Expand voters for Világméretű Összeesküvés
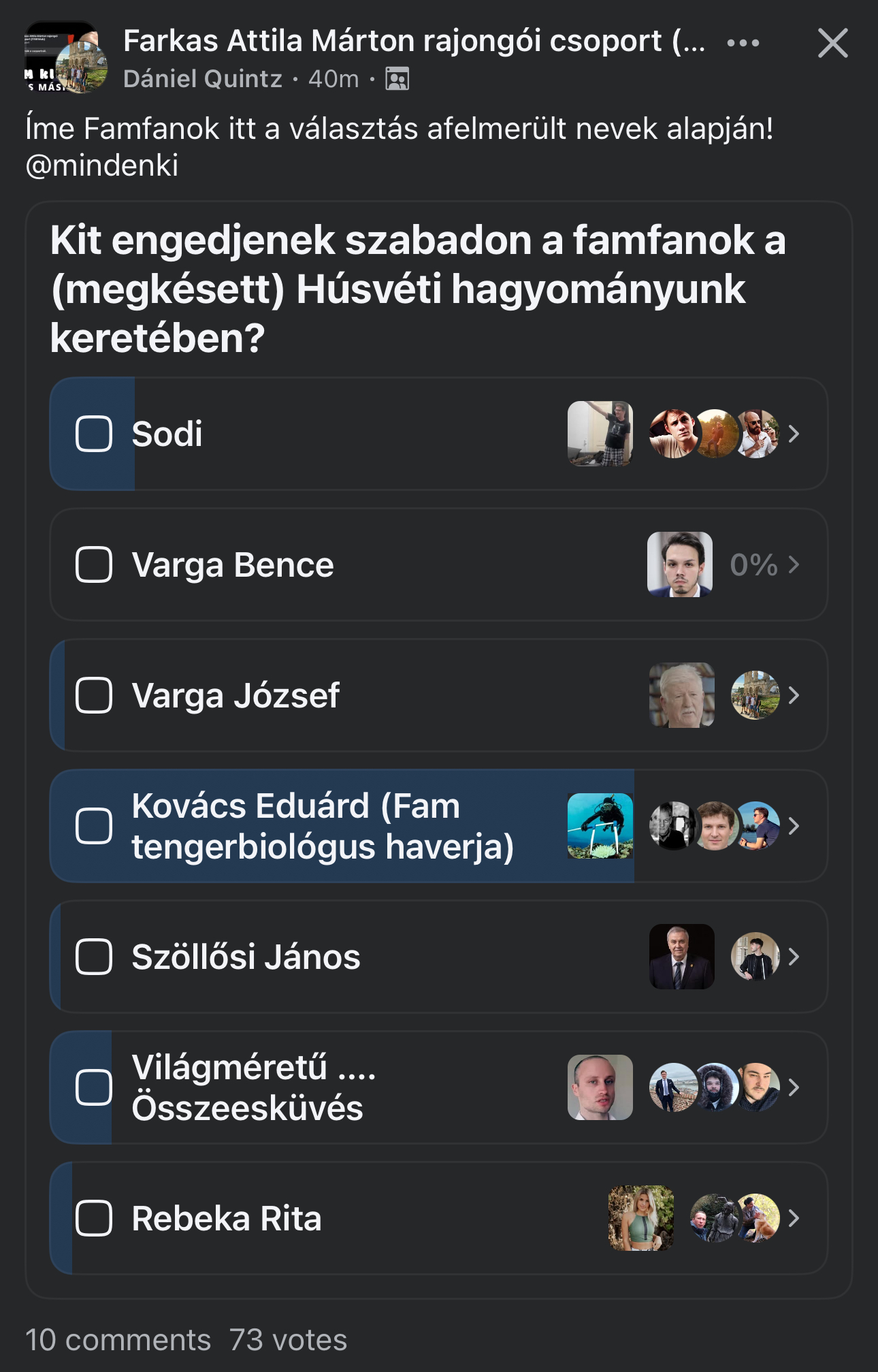The height and width of the screenshot is (1372, 878). point(794,1087)
